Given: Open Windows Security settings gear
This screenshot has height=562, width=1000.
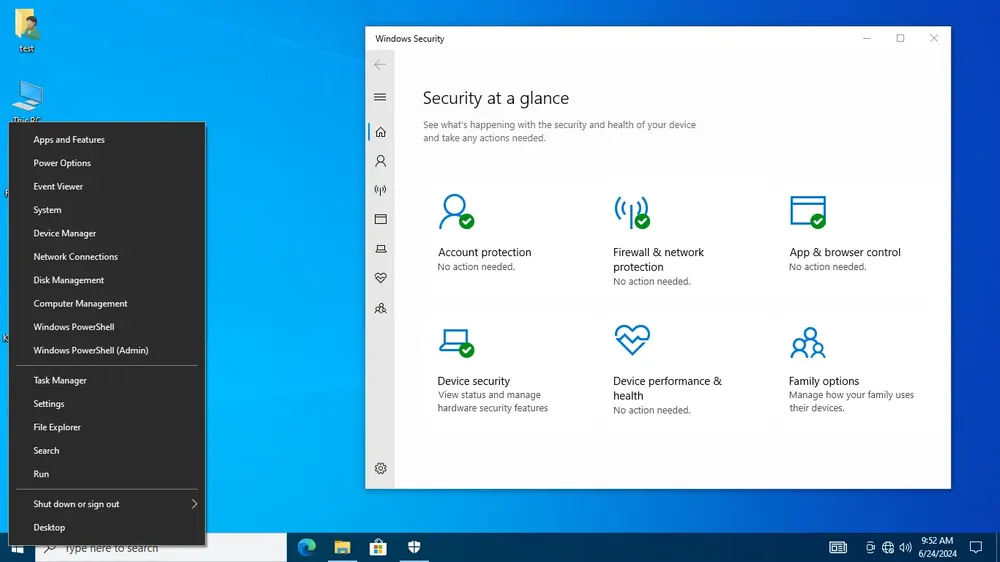Looking at the screenshot, I should click(380, 468).
